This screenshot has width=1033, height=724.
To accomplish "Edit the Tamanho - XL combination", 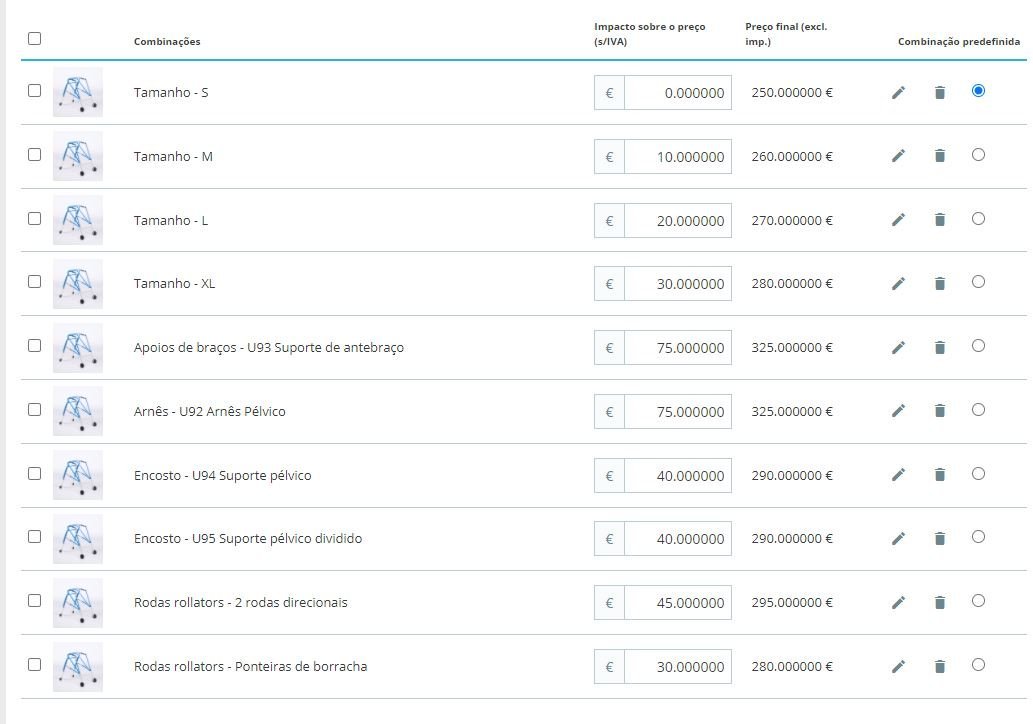I will (x=898, y=284).
